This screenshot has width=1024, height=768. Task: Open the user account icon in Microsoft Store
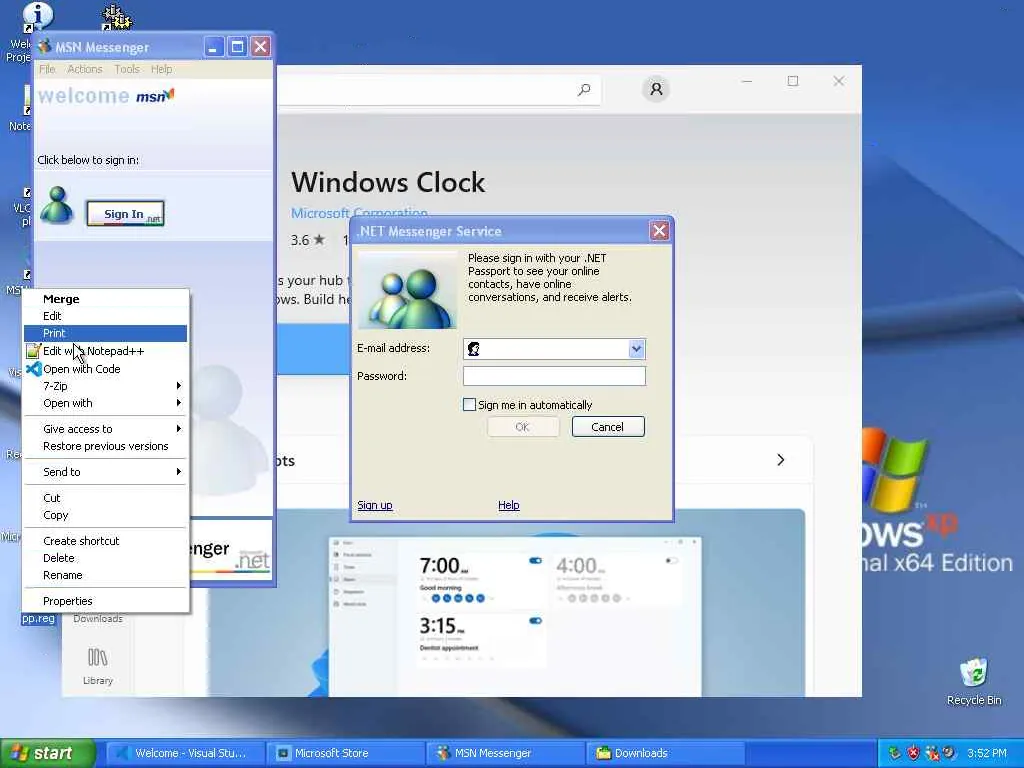656,89
